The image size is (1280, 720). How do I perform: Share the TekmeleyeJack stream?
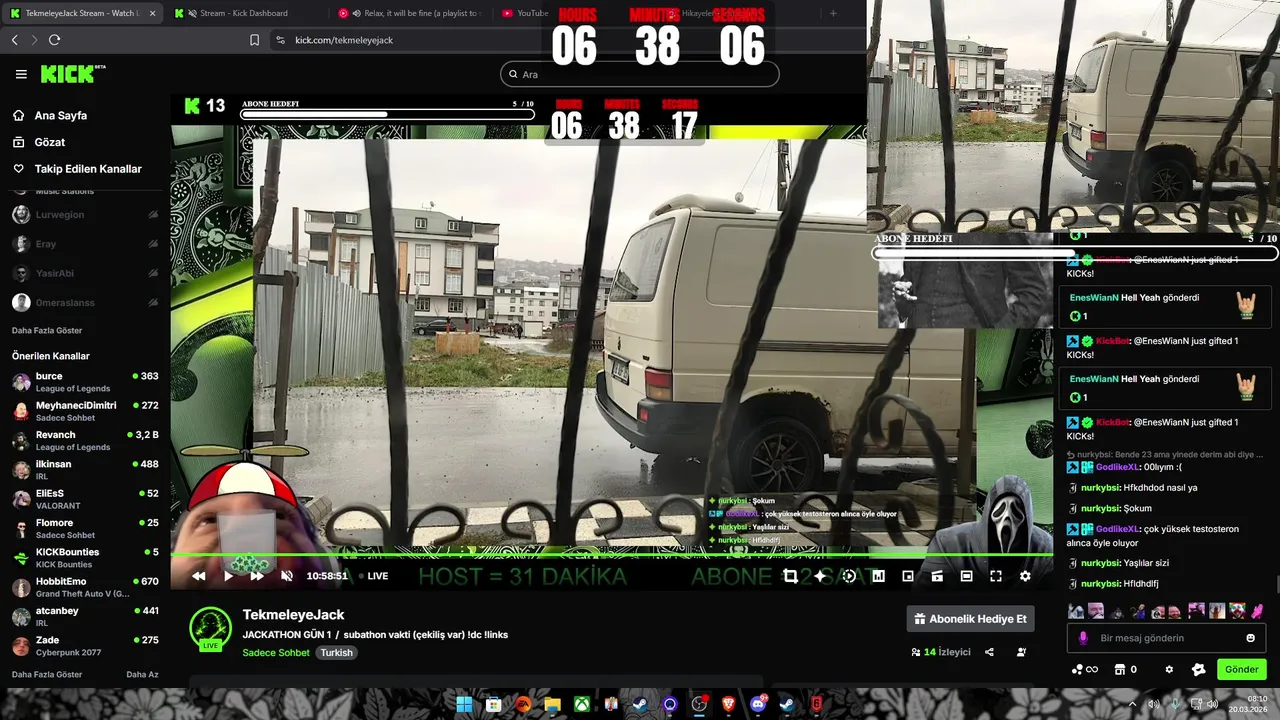(x=989, y=652)
